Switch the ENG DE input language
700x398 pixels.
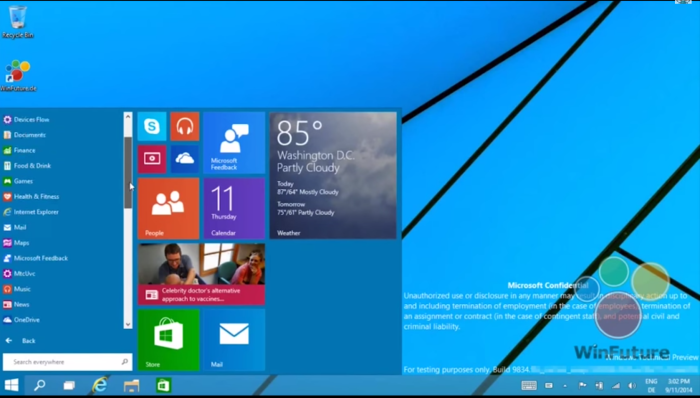tap(651, 386)
